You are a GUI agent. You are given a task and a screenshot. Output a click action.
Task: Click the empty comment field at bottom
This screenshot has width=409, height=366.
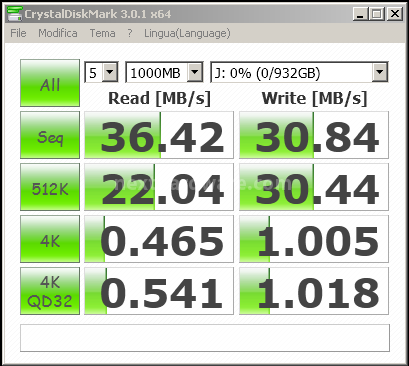click(205, 338)
